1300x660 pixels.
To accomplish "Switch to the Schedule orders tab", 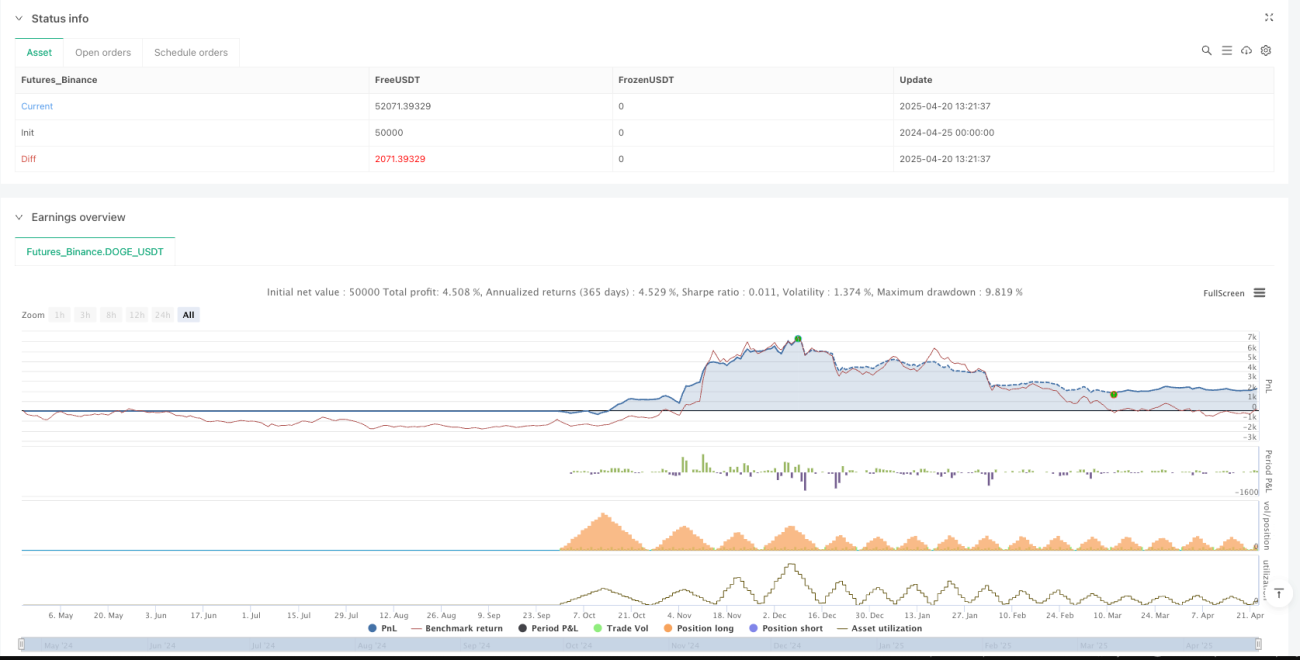I will (191, 53).
